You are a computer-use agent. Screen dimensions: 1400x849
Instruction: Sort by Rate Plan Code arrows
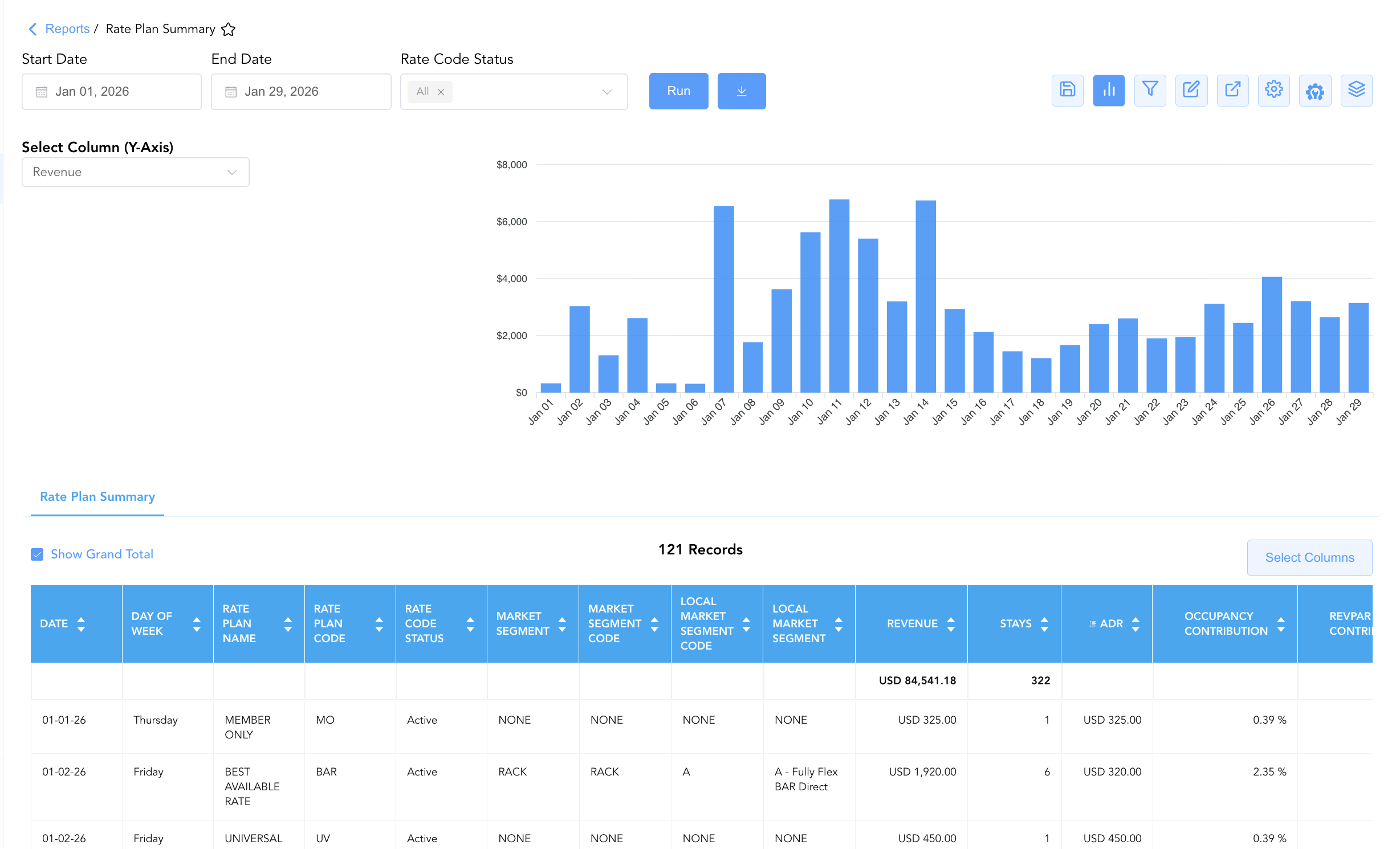point(379,624)
